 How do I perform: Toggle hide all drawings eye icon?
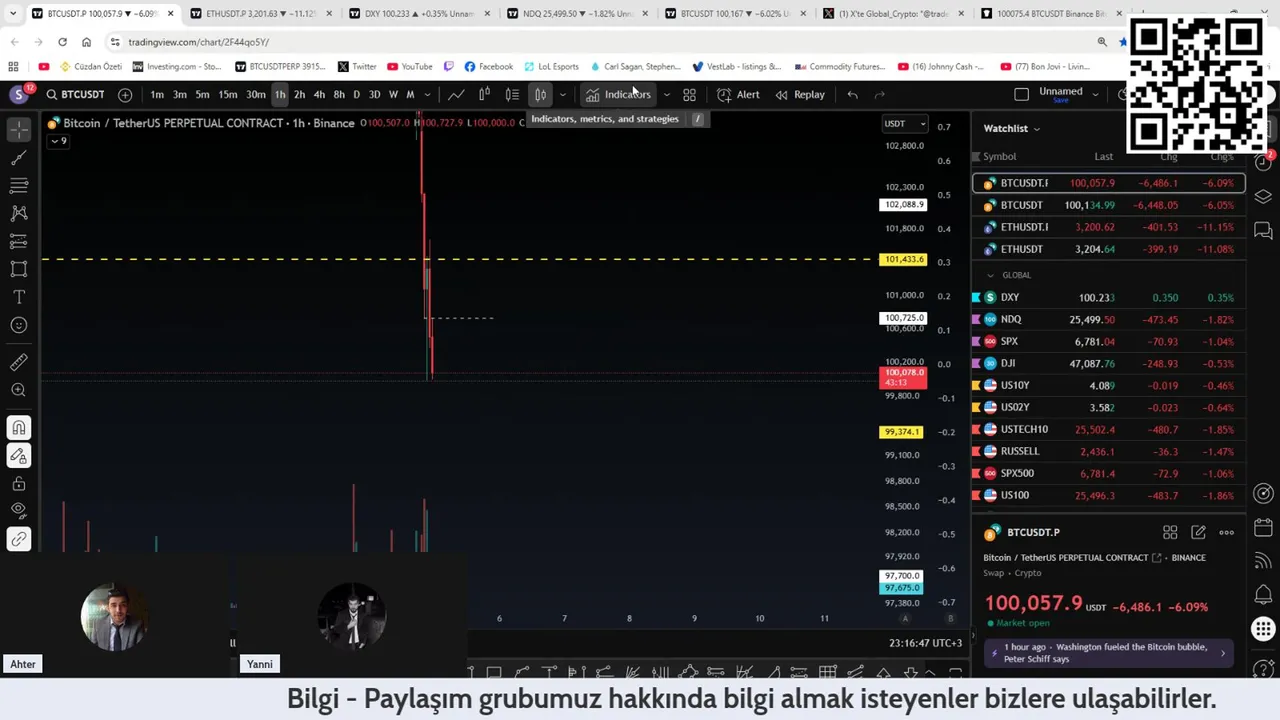[18, 511]
